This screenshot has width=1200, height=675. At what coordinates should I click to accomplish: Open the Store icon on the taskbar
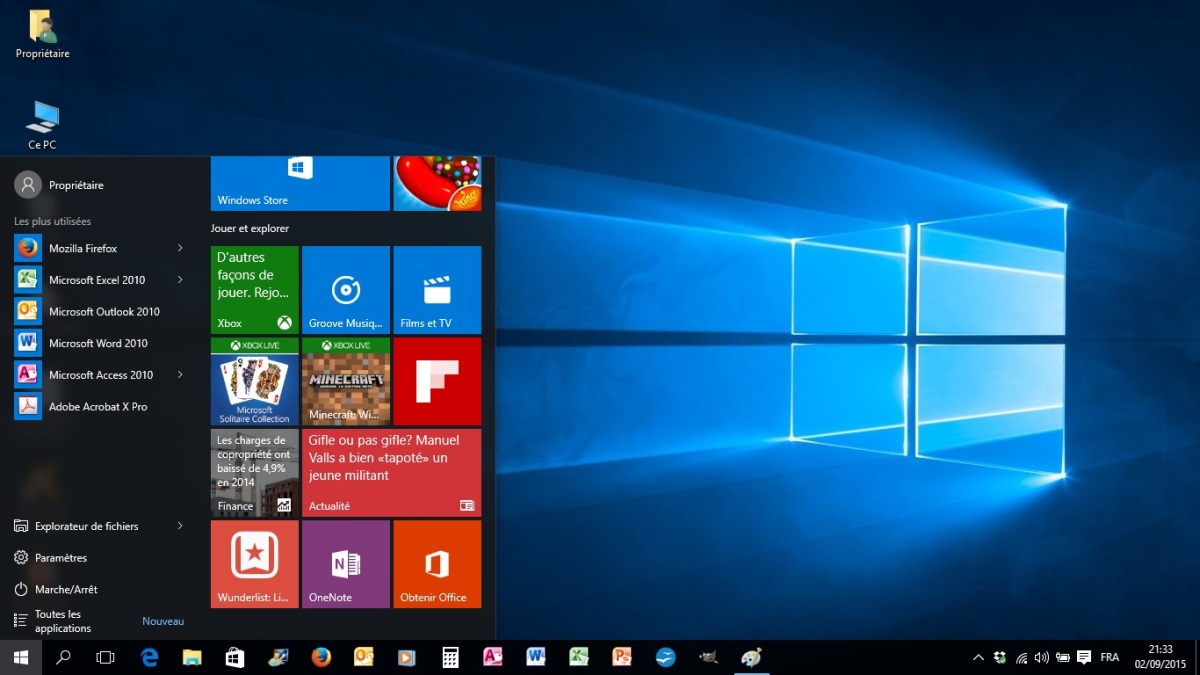pyautogui.click(x=235, y=657)
